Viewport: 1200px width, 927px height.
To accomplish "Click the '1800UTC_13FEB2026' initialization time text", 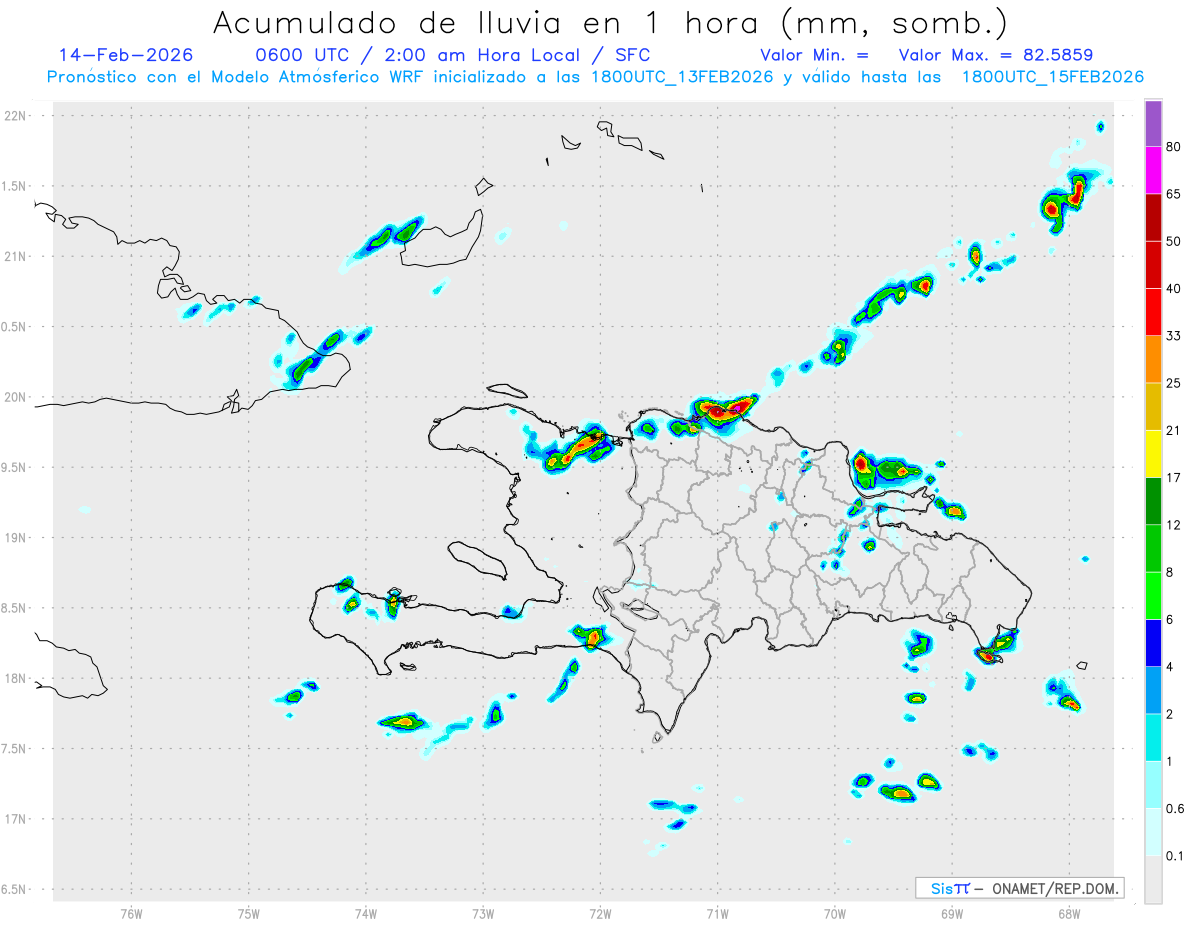I will click(x=682, y=77).
